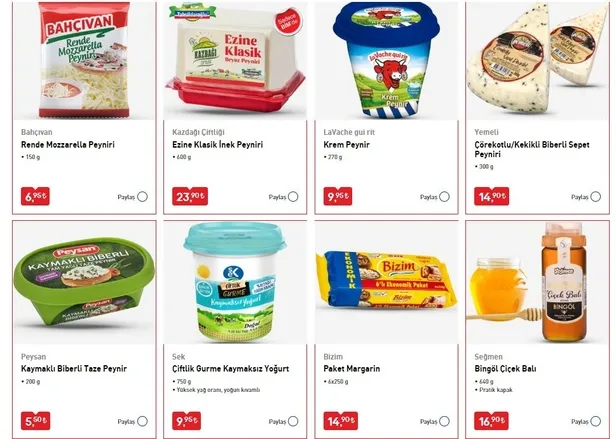This screenshot has width=616, height=439.
Task: Open the Bahçıvan mozzarella product image
Action: pos(84,60)
